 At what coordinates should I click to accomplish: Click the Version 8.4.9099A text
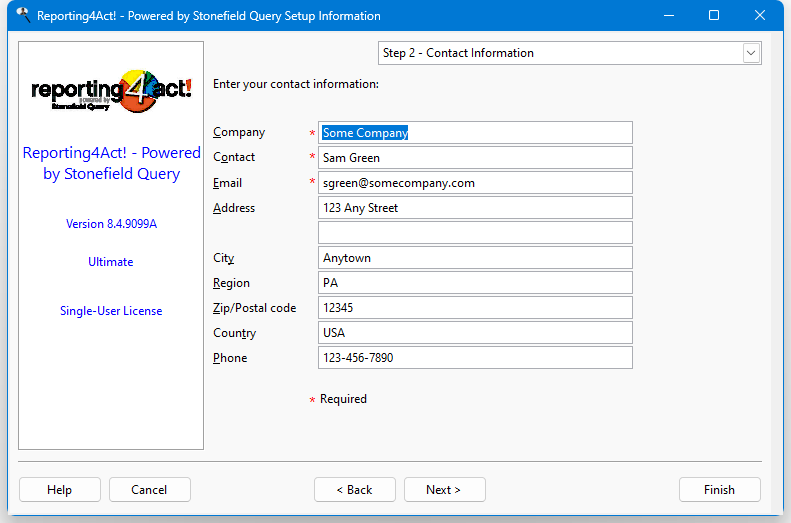tap(111, 224)
